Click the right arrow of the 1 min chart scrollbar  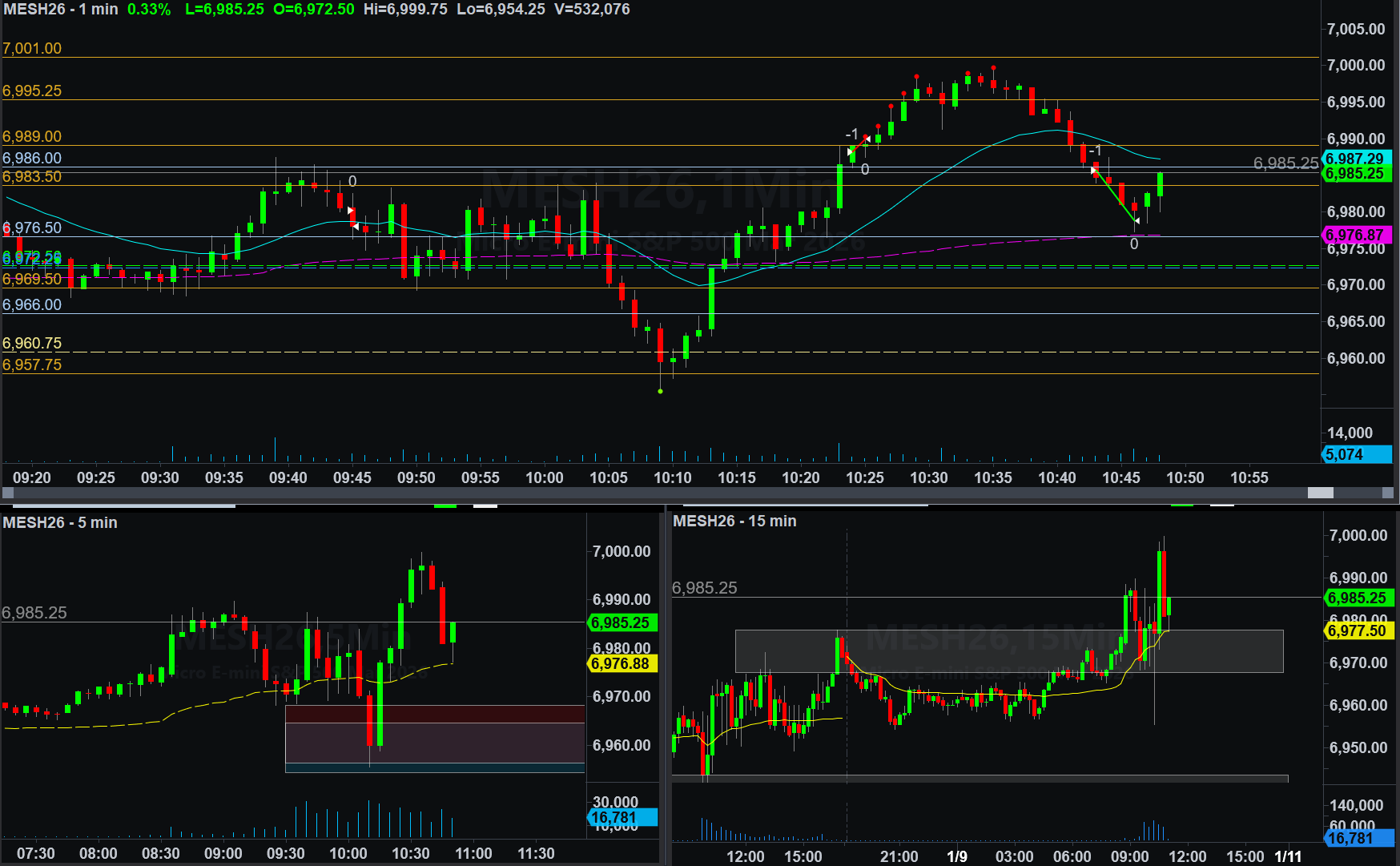1389,493
